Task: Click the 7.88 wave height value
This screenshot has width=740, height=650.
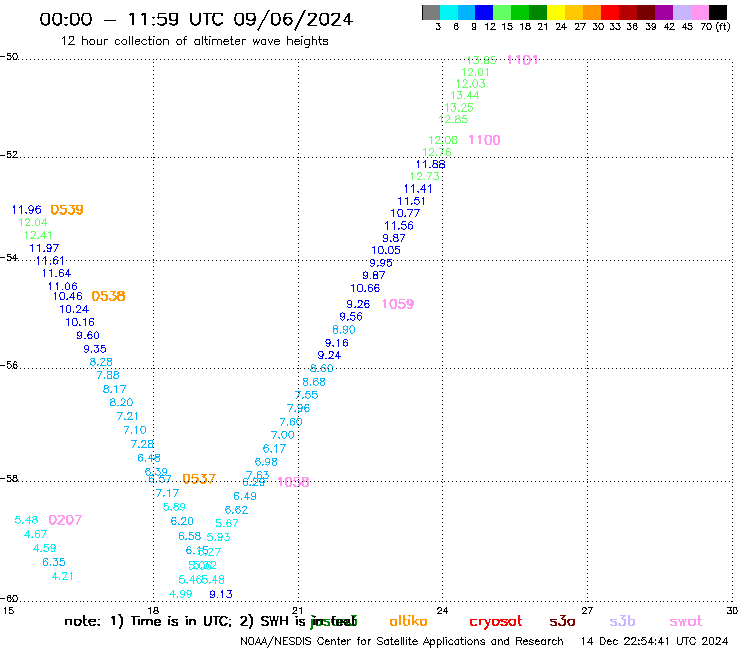Action: (108, 375)
